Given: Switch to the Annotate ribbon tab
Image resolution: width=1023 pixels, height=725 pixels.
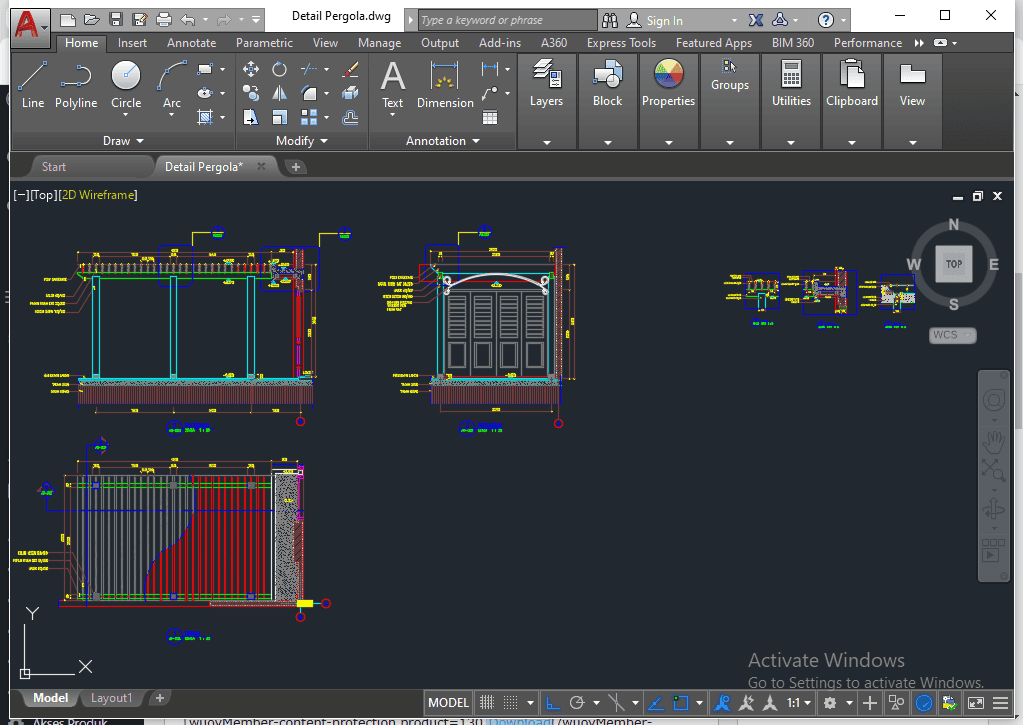Looking at the screenshot, I should pos(191,43).
